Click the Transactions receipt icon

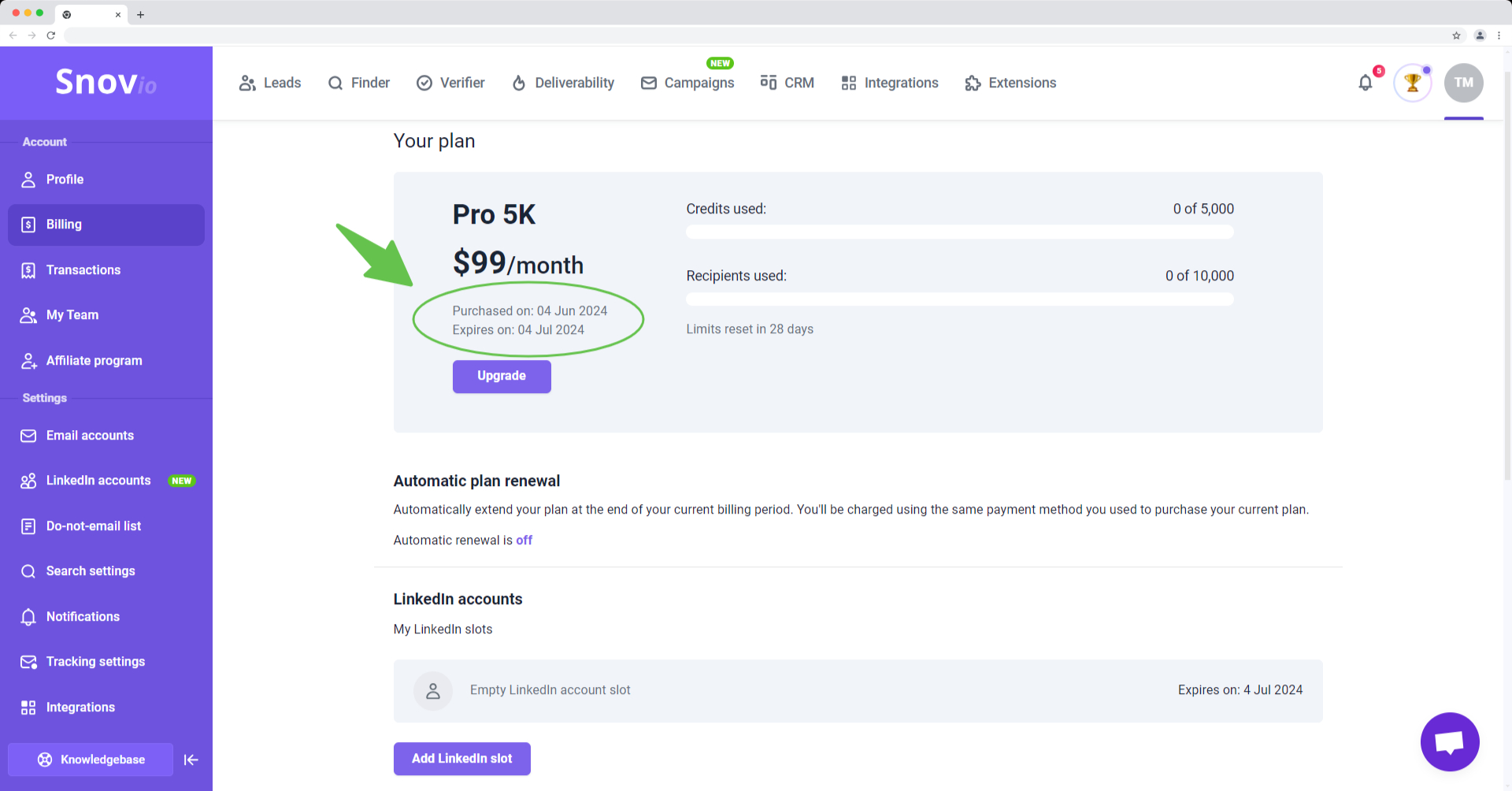(28, 270)
